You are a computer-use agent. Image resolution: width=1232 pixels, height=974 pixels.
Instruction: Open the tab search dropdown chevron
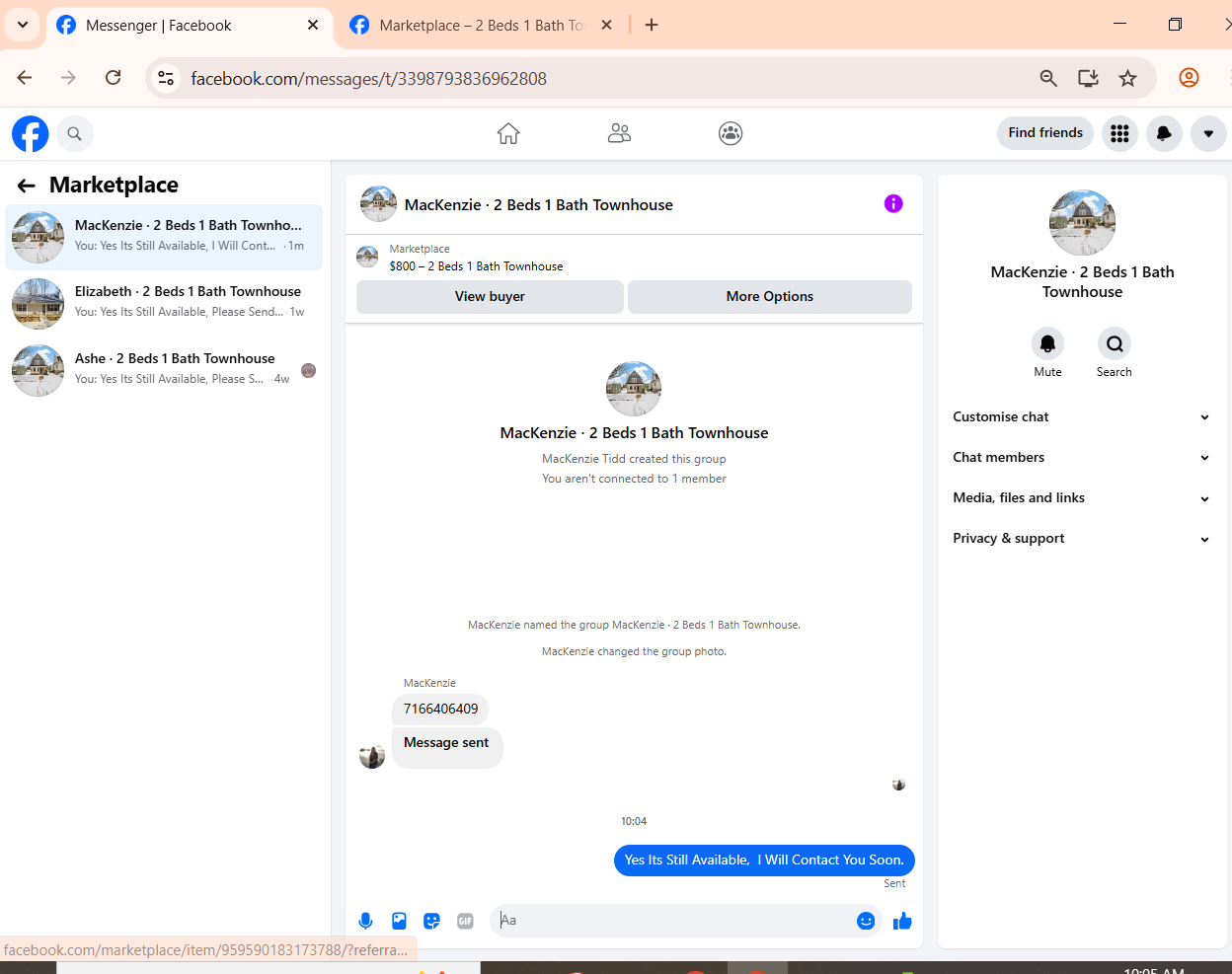23,26
